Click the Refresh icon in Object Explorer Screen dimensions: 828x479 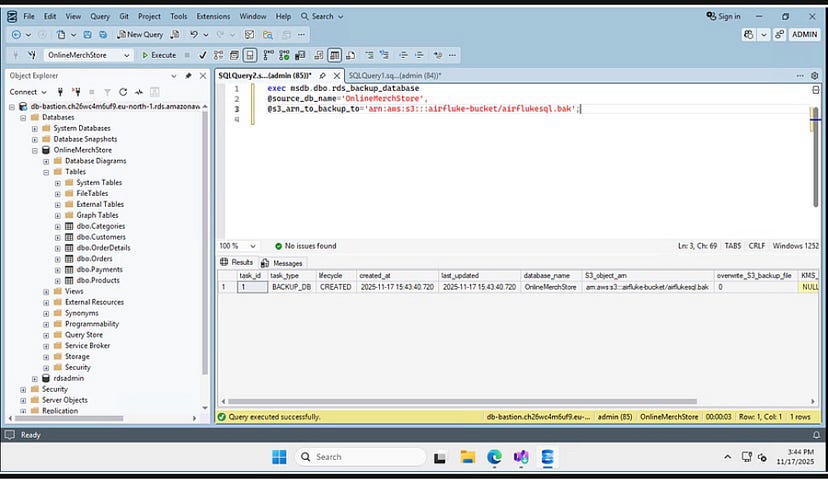tap(123, 92)
